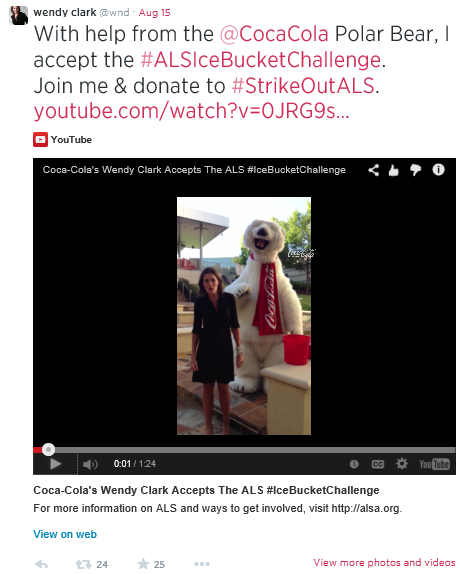Viewport: 460px width, 574px height.
Task: Open more options ellipsis menu
Action: pyautogui.click(x=202, y=564)
